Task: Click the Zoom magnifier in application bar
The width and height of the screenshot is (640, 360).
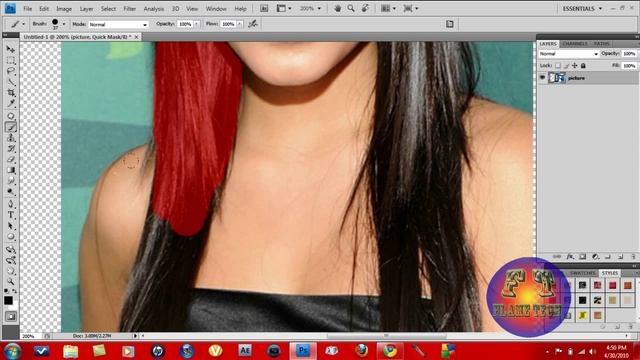Action: pos(351,8)
